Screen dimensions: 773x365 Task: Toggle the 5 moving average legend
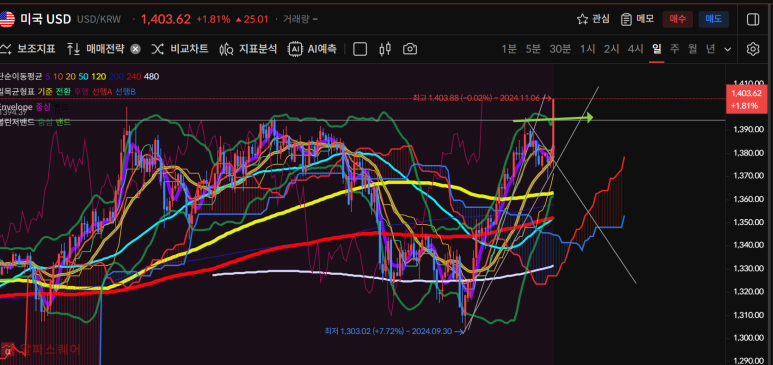point(47,76)
